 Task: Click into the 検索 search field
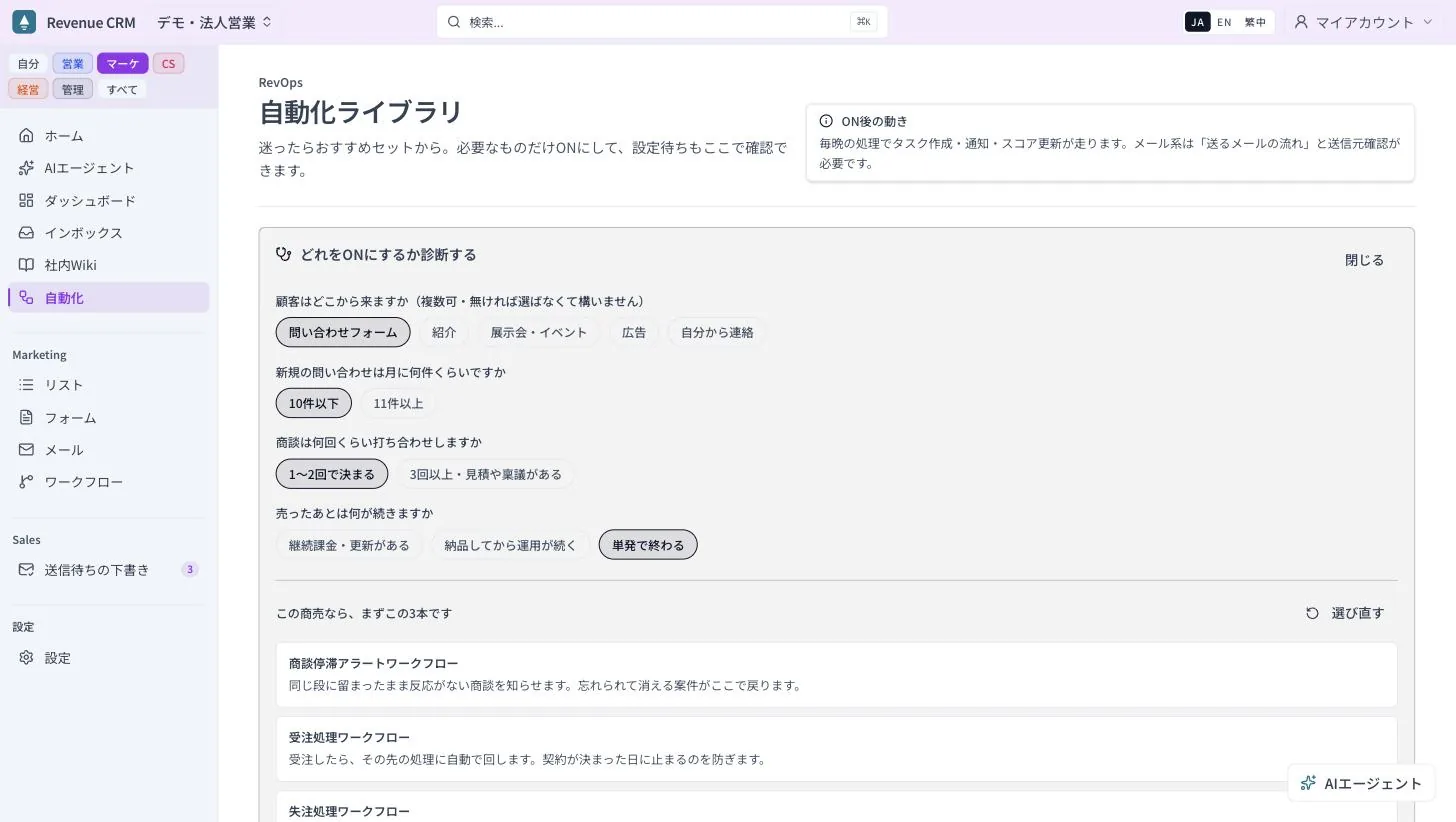coord(662,22)
